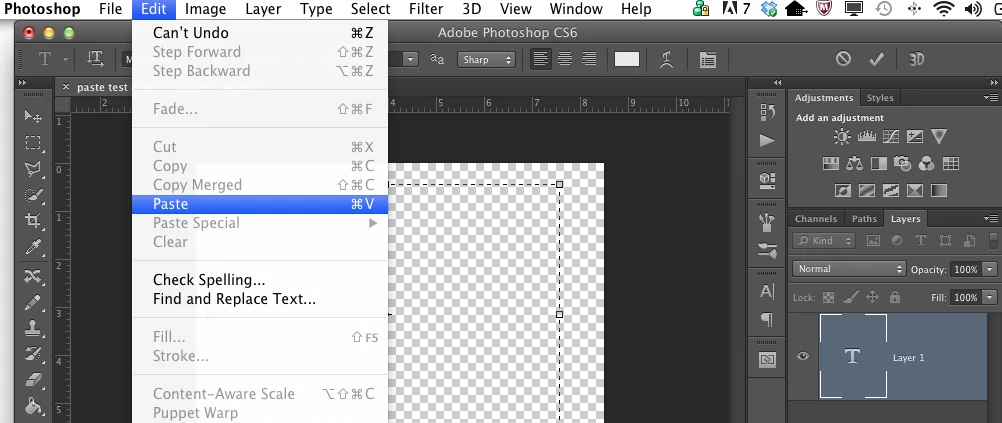
Task: Add a Black & White adjustment
Action: pyautogui.click(x=879, y=164)
